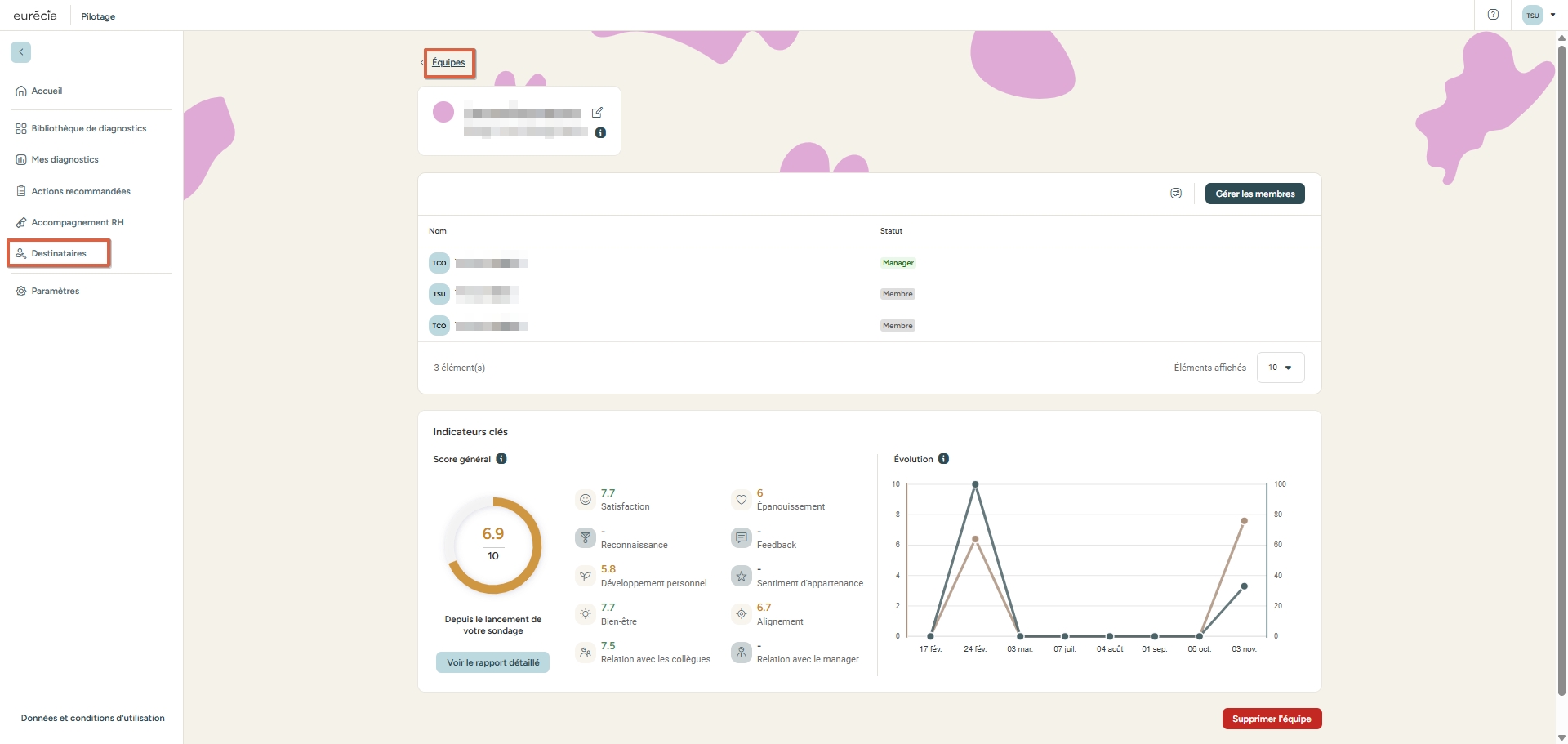Click the help question mark icon

coord(1493,15)
